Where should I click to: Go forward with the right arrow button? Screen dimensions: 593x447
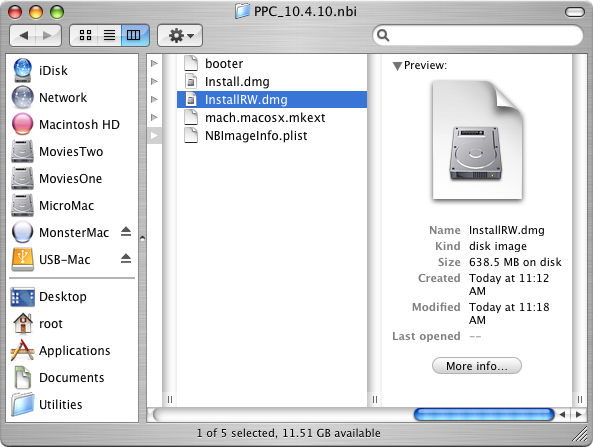click(48, 36)
